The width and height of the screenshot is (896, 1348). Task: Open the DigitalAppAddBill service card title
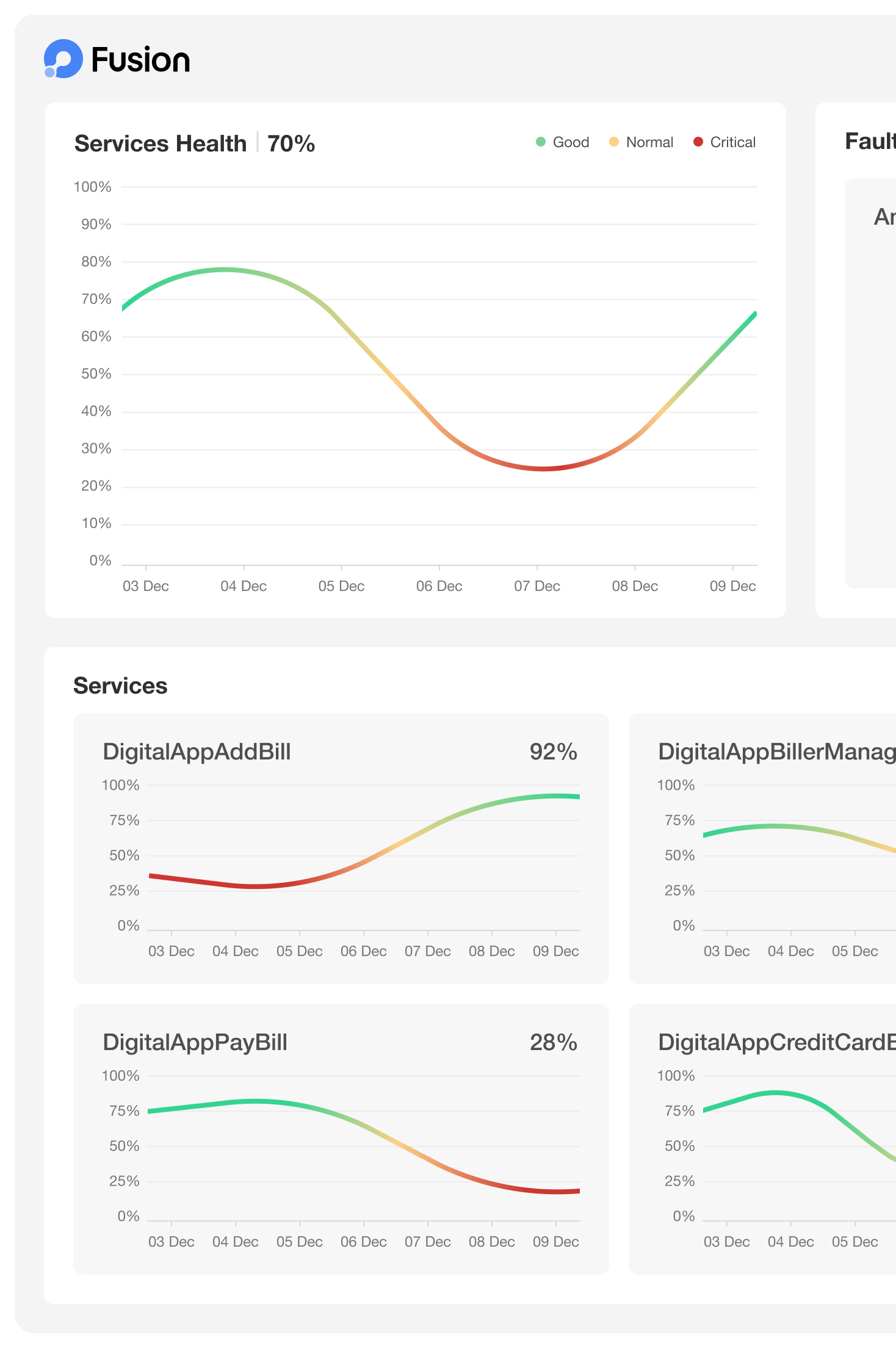click(x=197, y=752)
